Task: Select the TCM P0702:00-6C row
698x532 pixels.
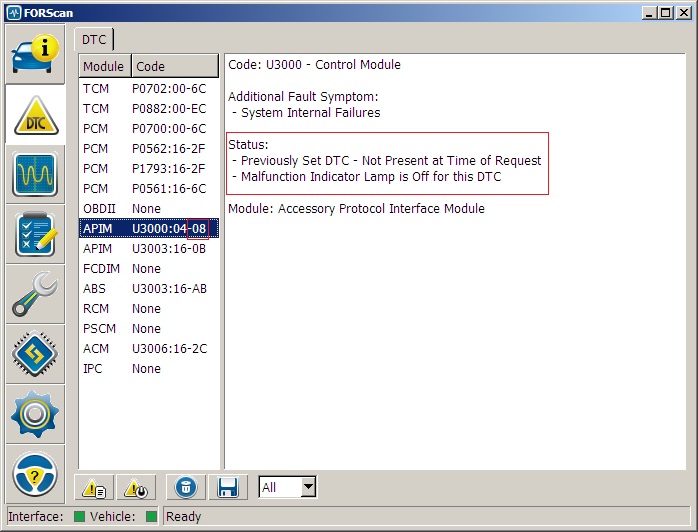Action: click(x=148, y=89)
